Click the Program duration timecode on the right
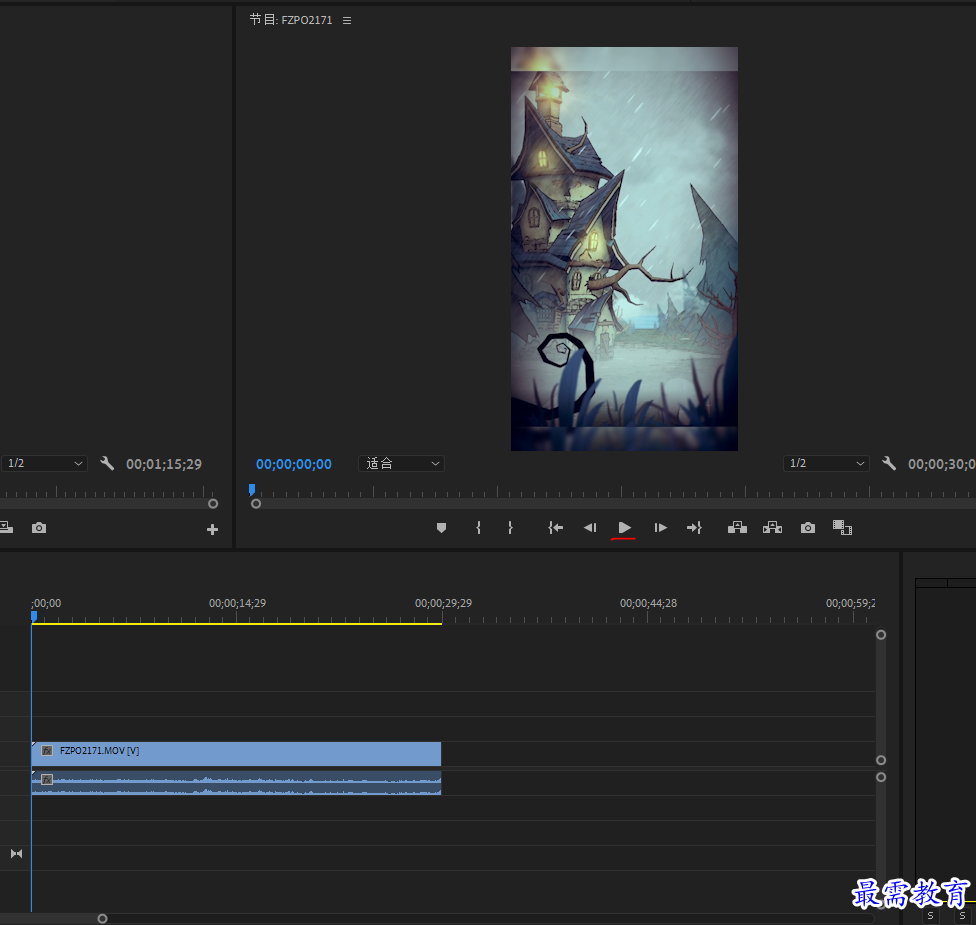The height and width of the screenshot is (925, 976). point(941,464)
